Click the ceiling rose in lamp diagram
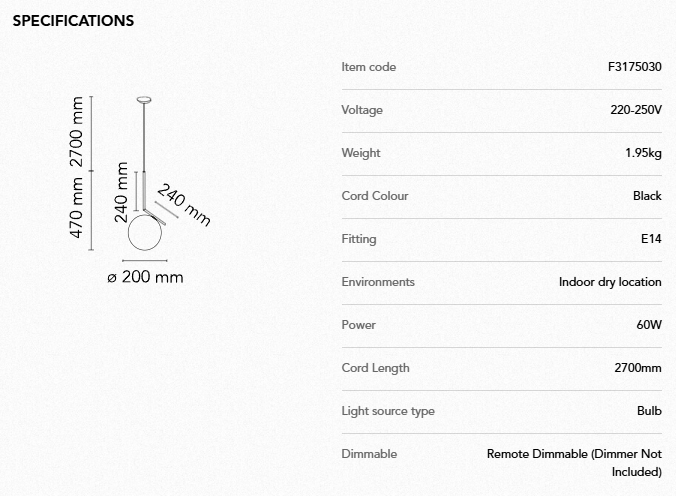 coord(146,98)
